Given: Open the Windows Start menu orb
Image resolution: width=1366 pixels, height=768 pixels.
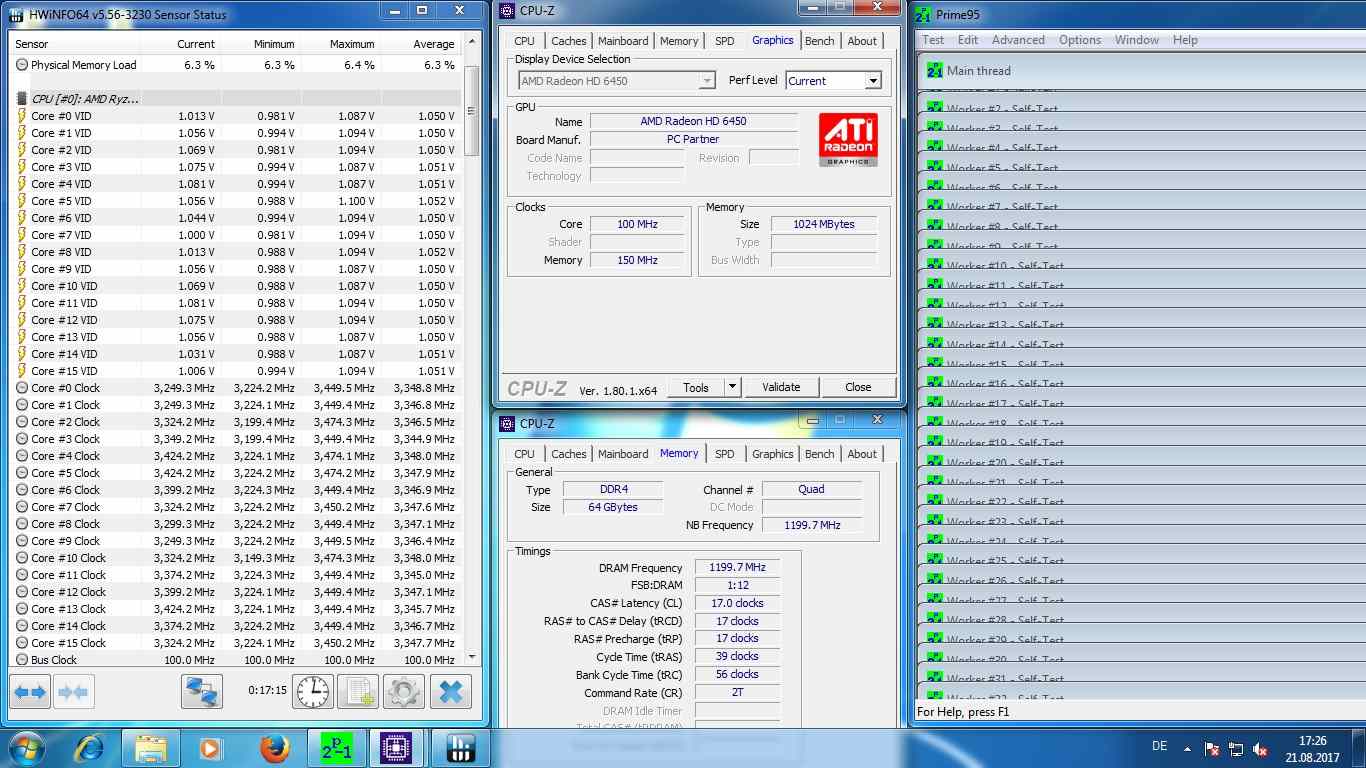Looking at the screenshot, I should click(27, 747).
